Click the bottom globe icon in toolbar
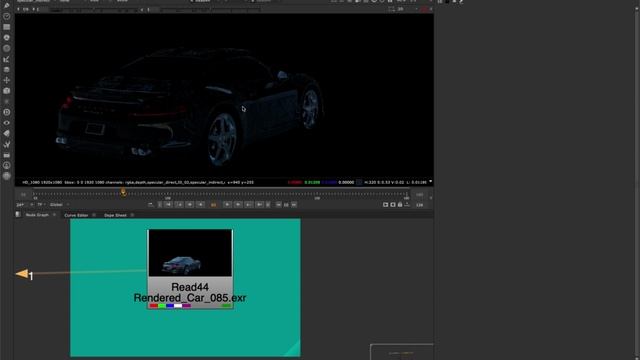640x360 pixels. 7,176
